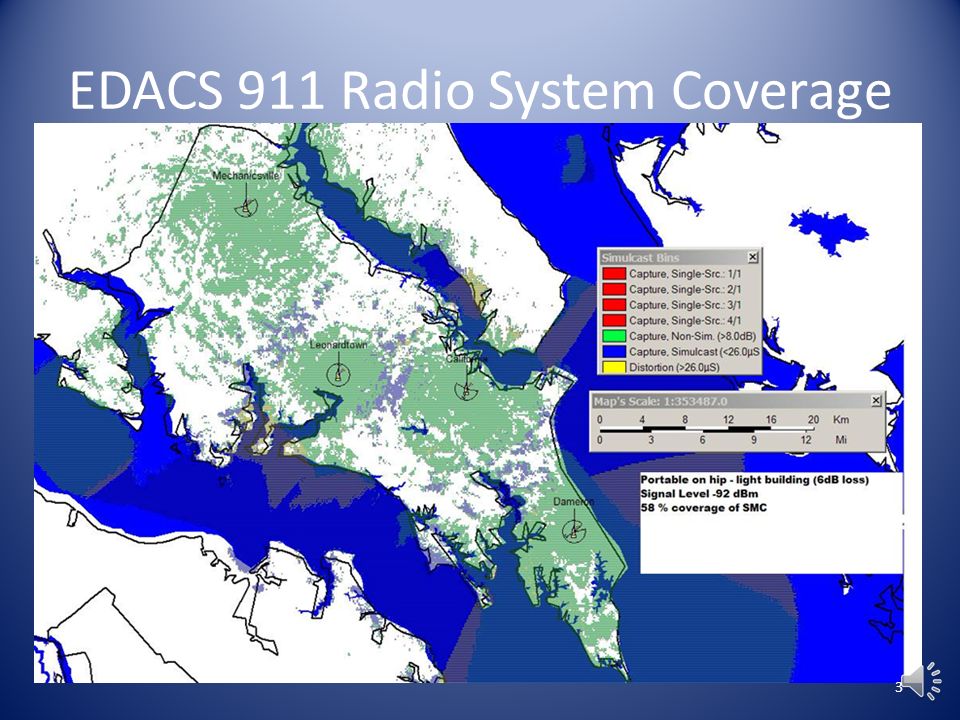Image resolution: width=960 pixels, height=720 pixels.
Task: Select the Mechanicsville tower site icon
Action: (246, 207)
